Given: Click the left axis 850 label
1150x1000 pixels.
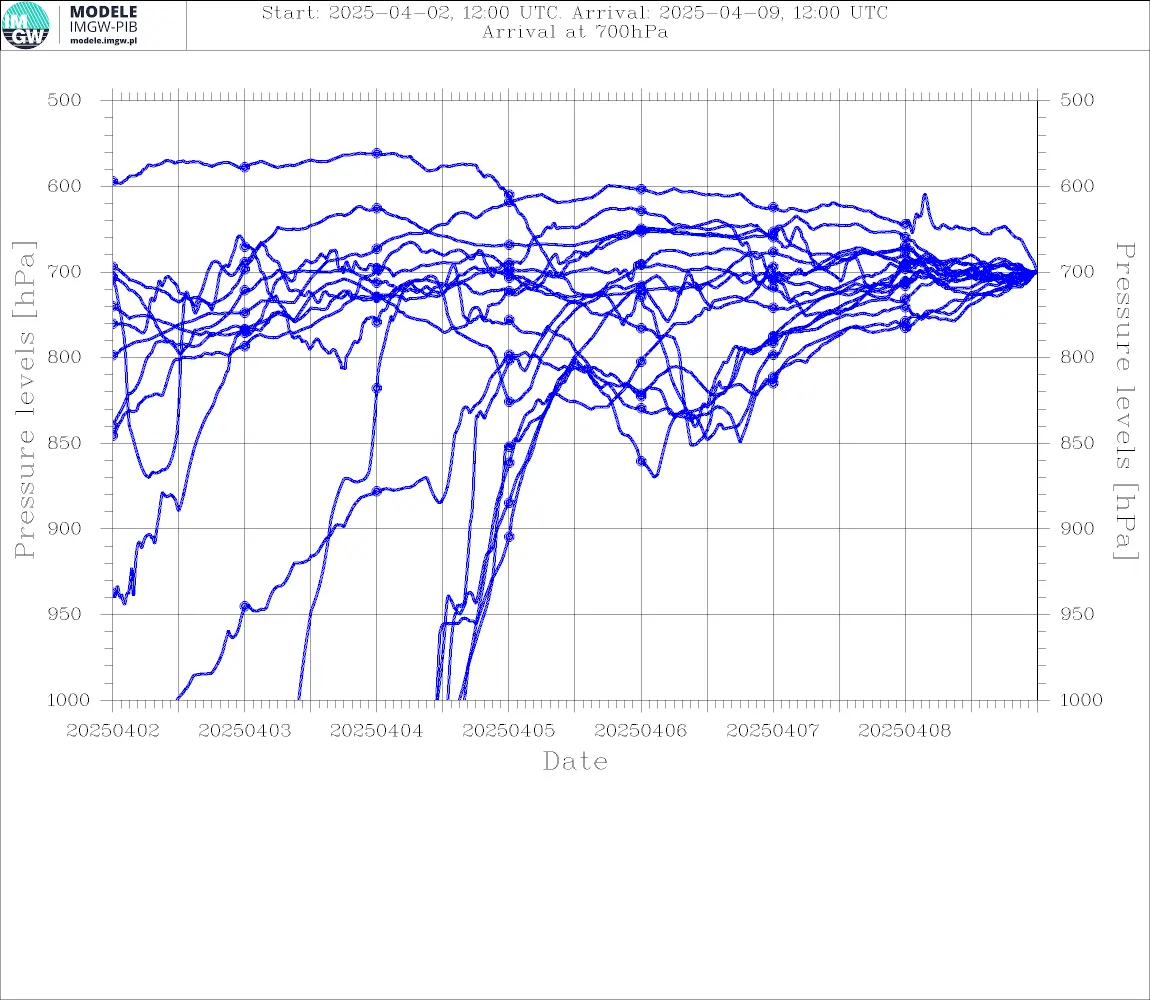Looking at the screenshot, I should (x=65, y=443).
